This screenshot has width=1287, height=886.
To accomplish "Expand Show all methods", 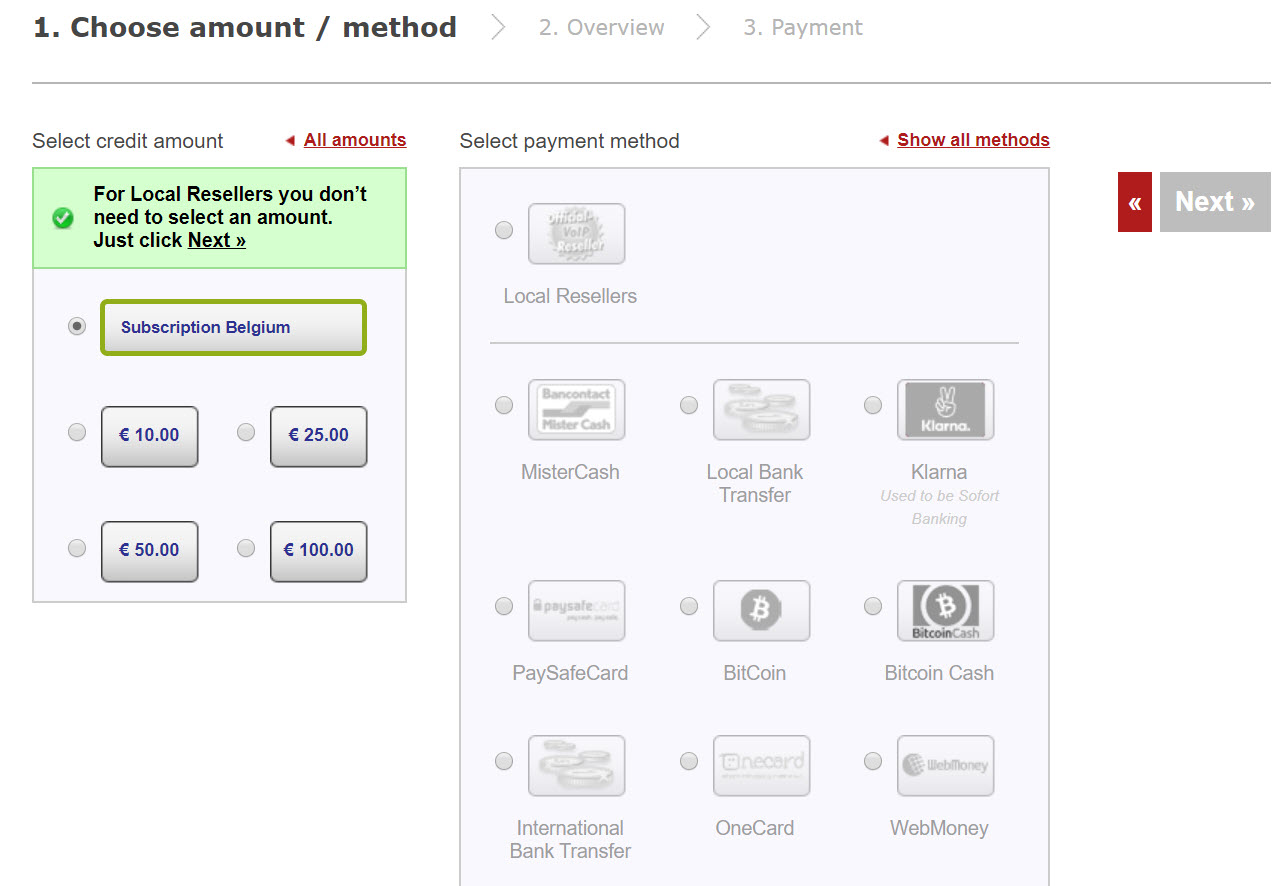I will [973, 140].
